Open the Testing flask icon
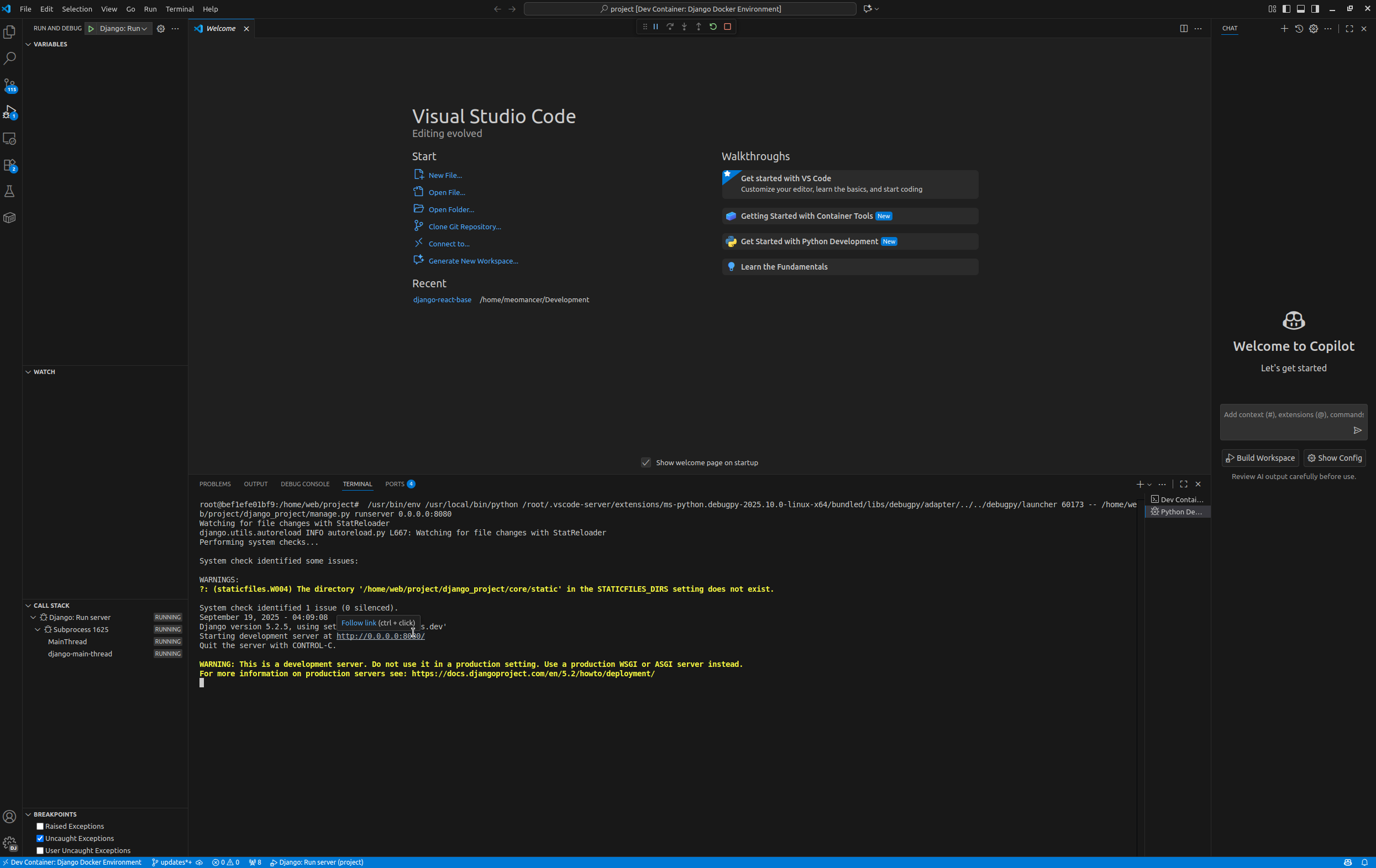Viewport: 1376px width, 868px height. coord(10,191)
